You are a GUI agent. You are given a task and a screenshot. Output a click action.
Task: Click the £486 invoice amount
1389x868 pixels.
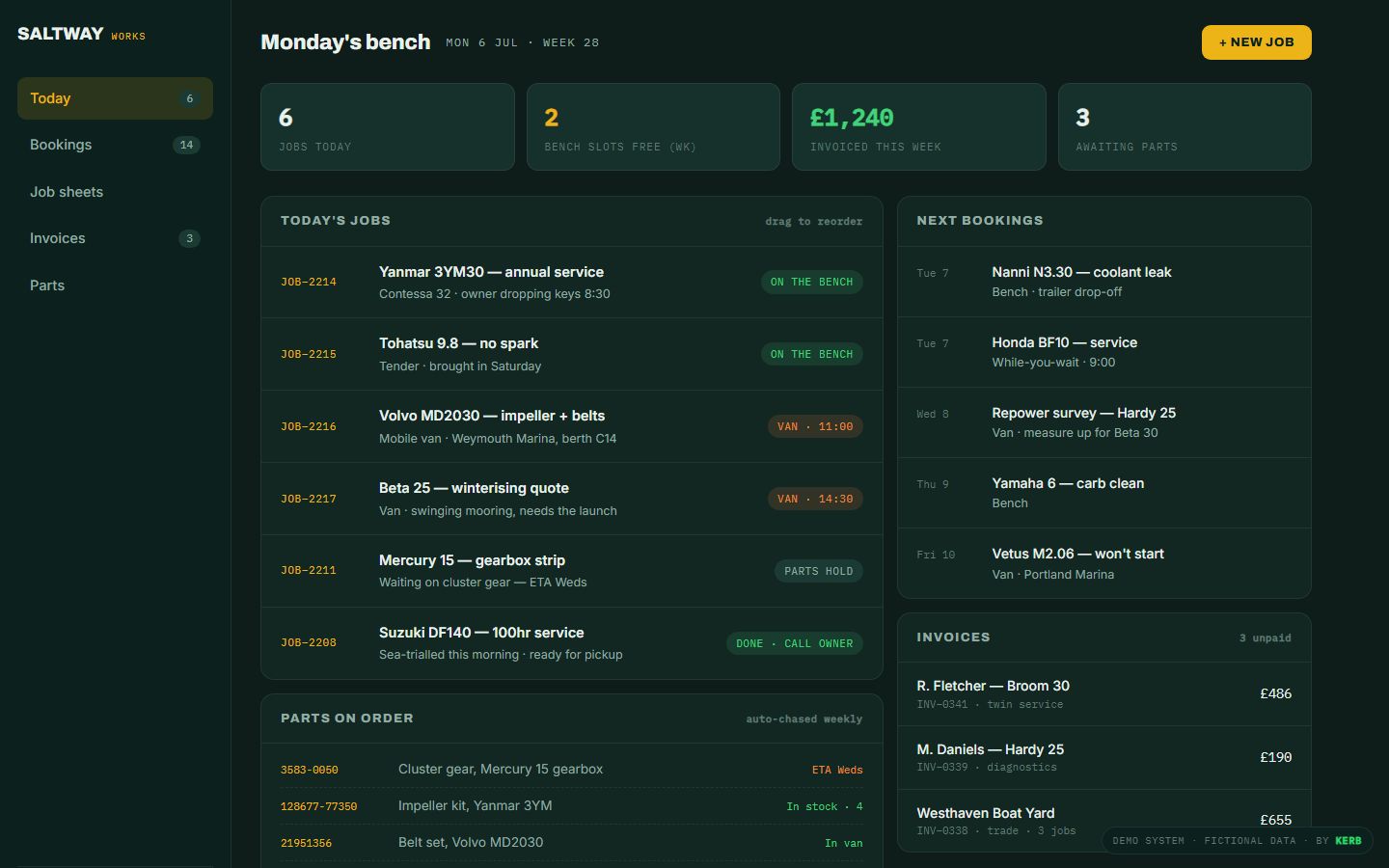coord(1275,693)
